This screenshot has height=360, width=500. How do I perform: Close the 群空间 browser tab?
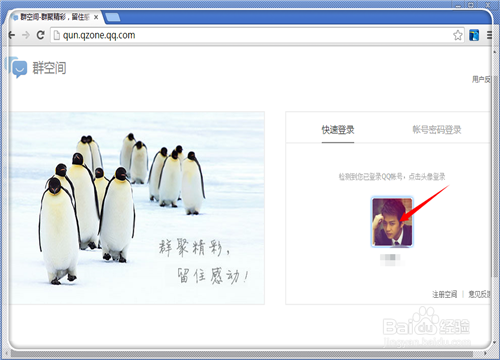coord(96,17)
